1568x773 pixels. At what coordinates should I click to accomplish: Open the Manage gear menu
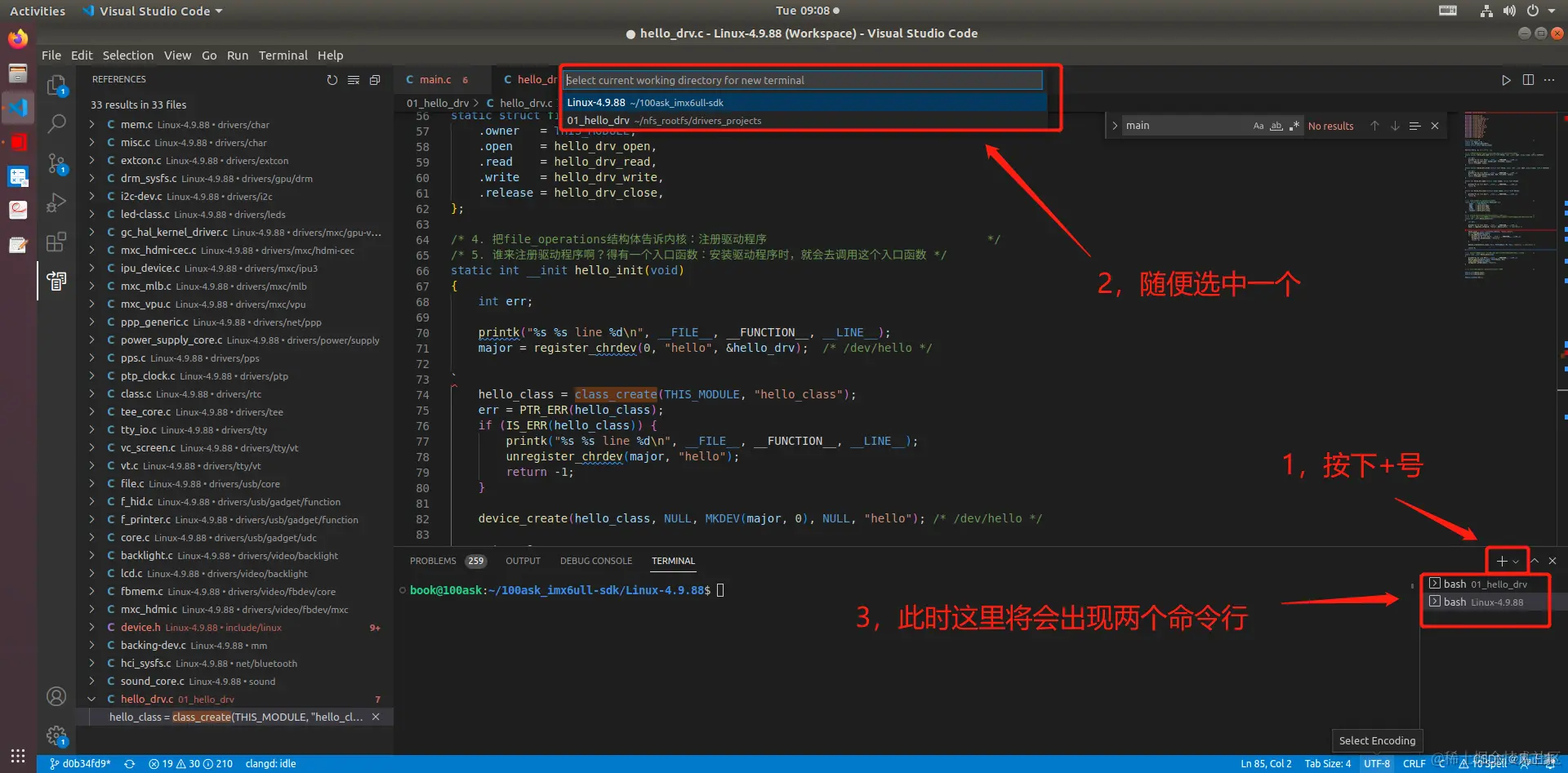(56, 735)
